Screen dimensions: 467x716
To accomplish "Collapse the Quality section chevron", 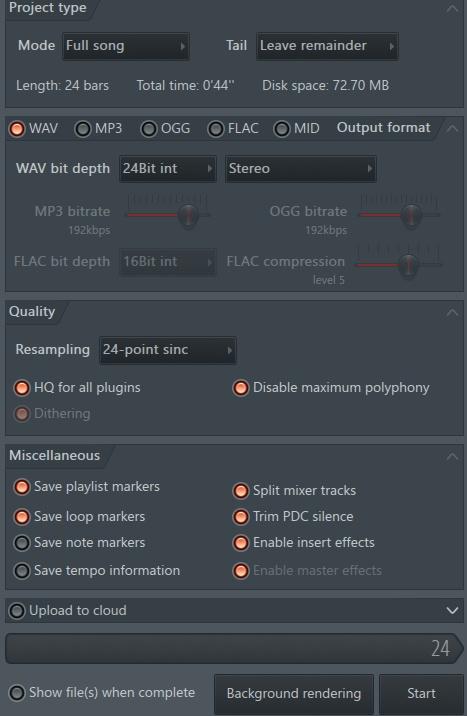I will [452, 312].
